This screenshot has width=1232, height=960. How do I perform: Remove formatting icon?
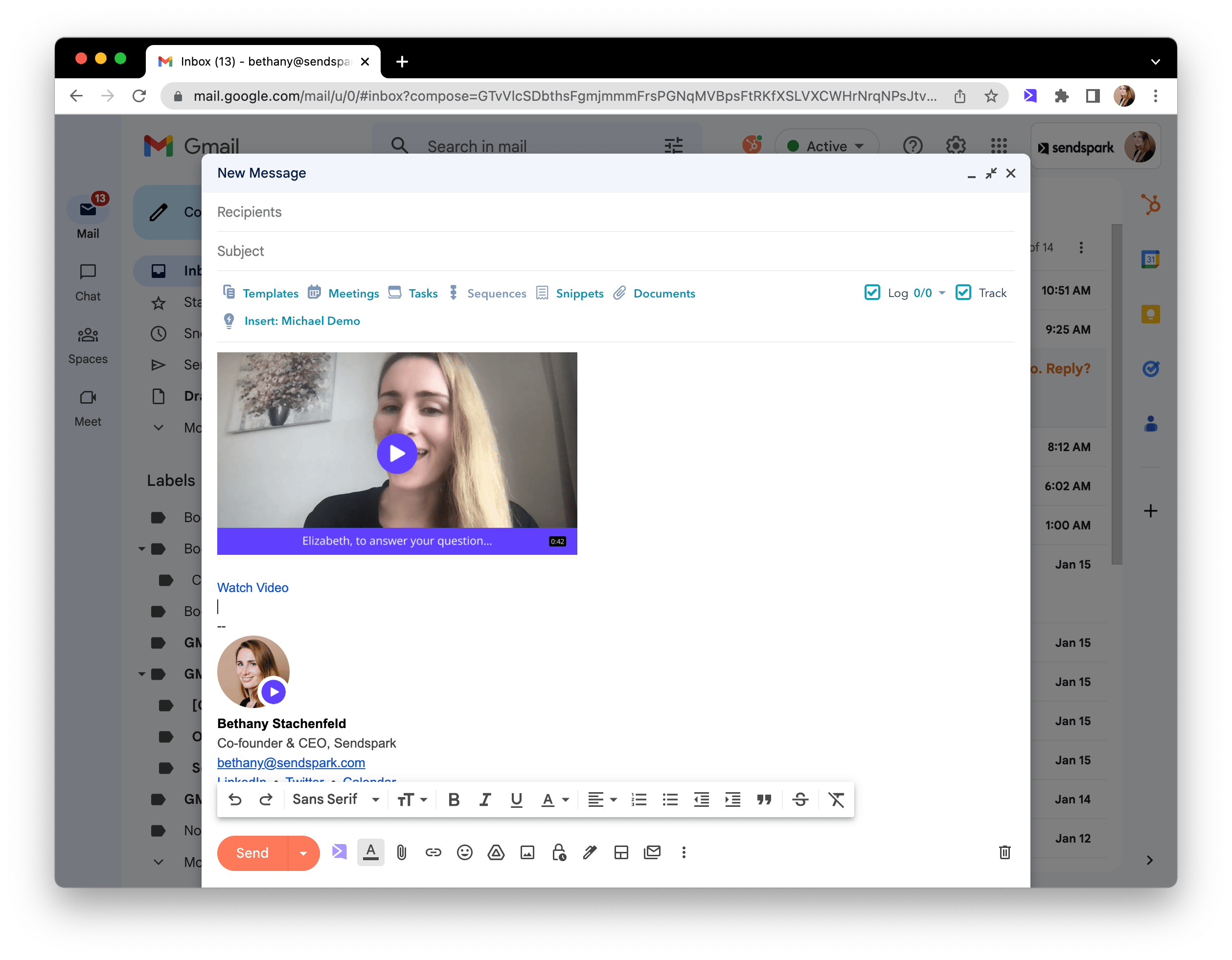tap(836, 799)
